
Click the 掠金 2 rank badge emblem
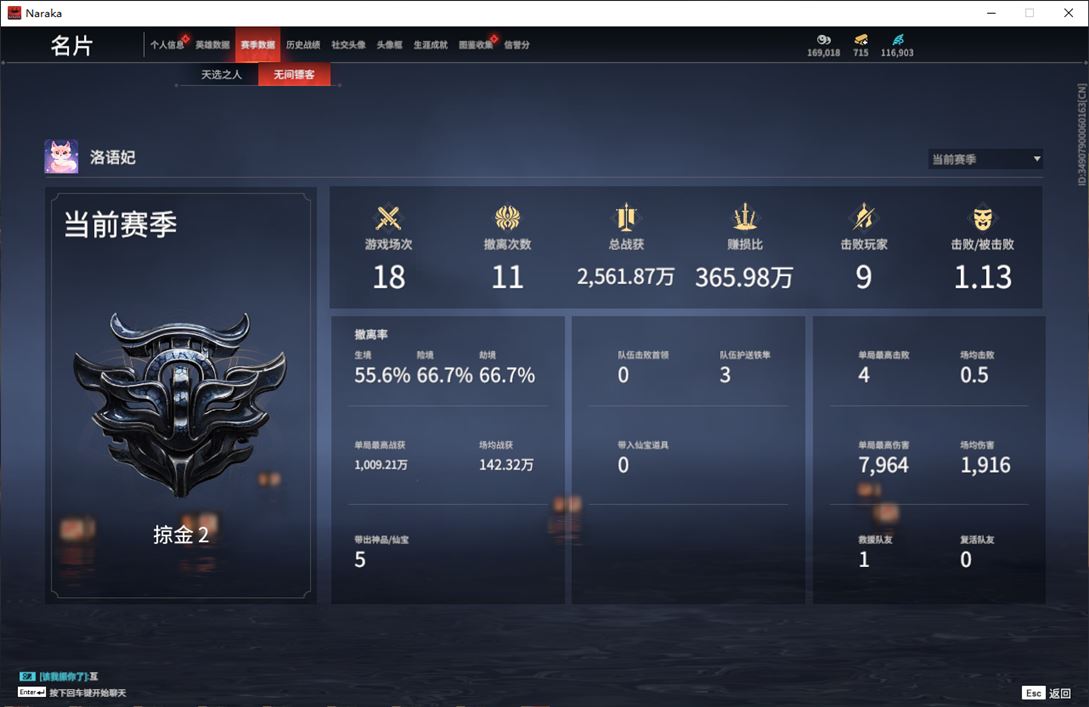tap(181, 404)
